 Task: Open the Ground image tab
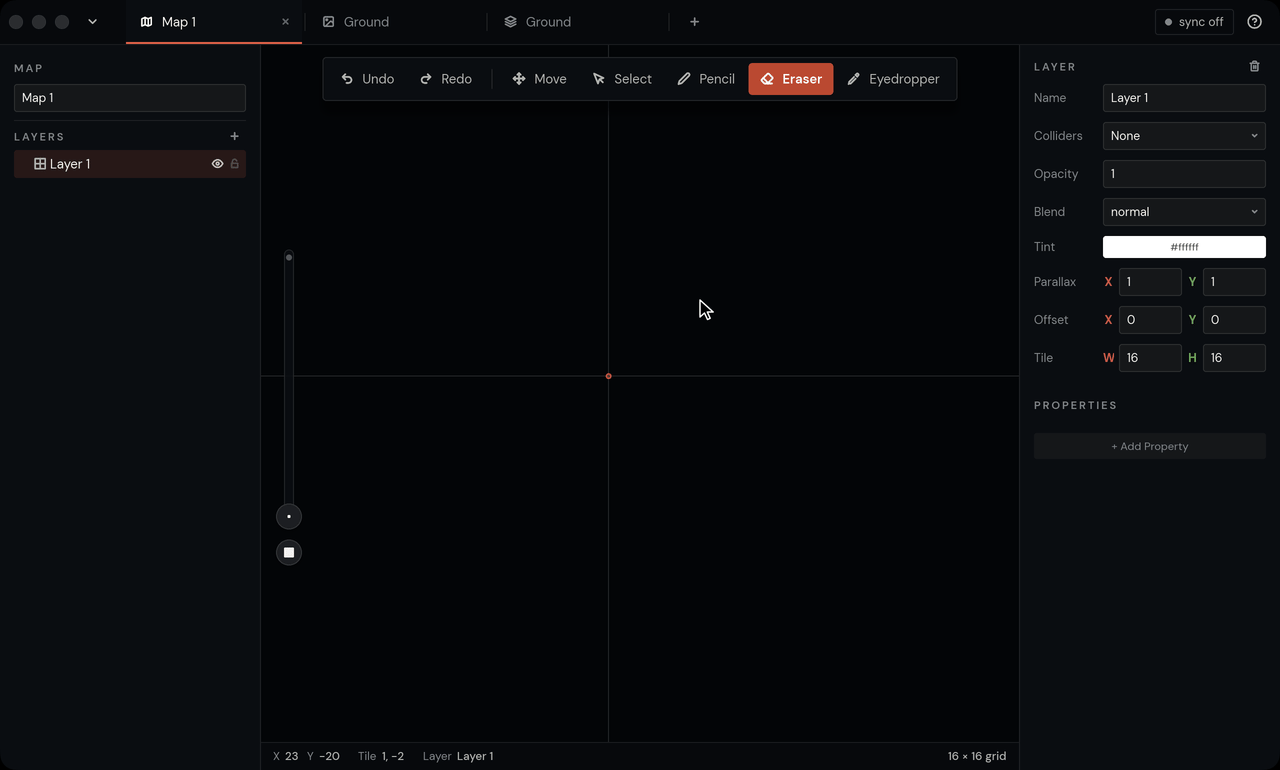(396, 22)
